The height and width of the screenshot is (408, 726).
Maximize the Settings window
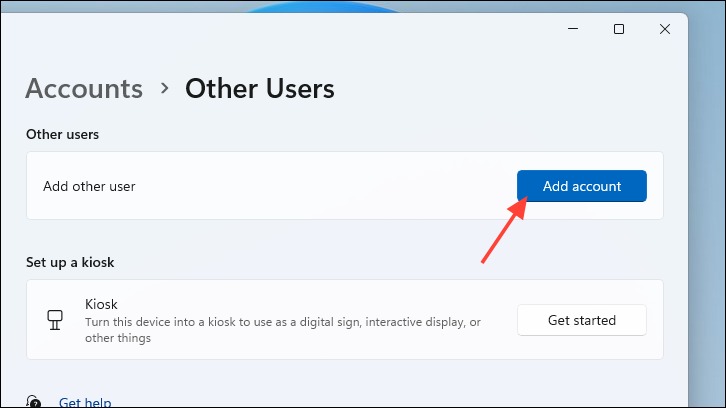click(x=619, y=29)
